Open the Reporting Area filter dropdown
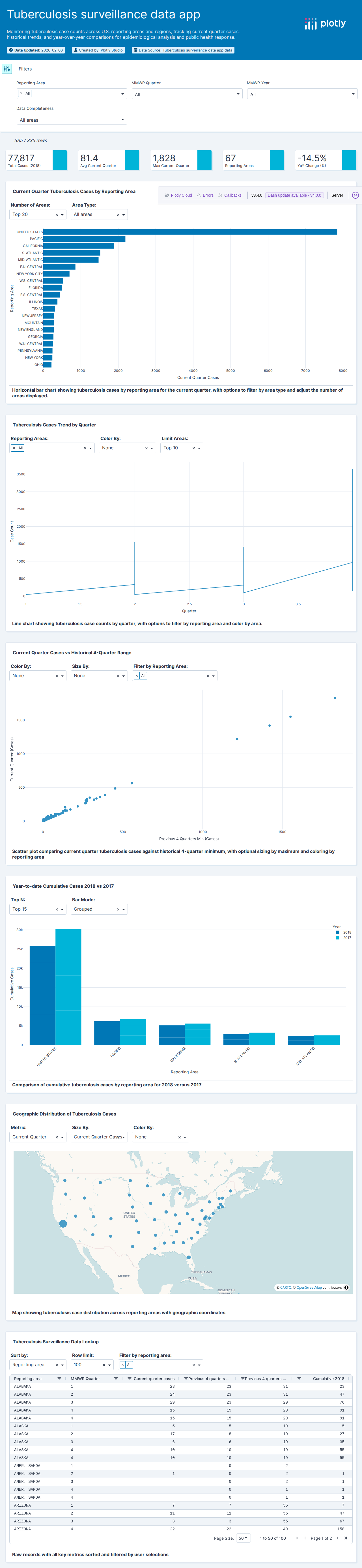362x1568 pixels. (x=72, y=94)
